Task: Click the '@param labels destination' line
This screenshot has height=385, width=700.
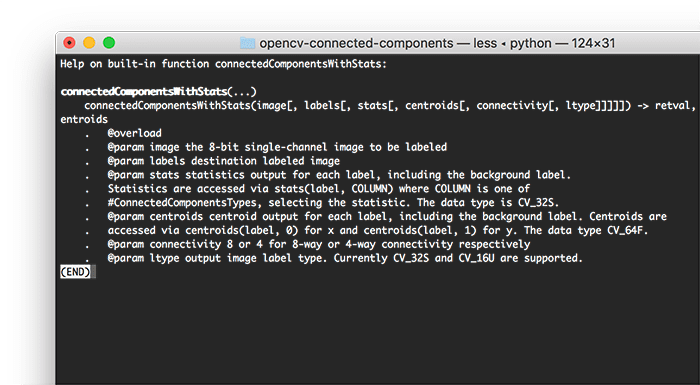Action: [224, 161]
